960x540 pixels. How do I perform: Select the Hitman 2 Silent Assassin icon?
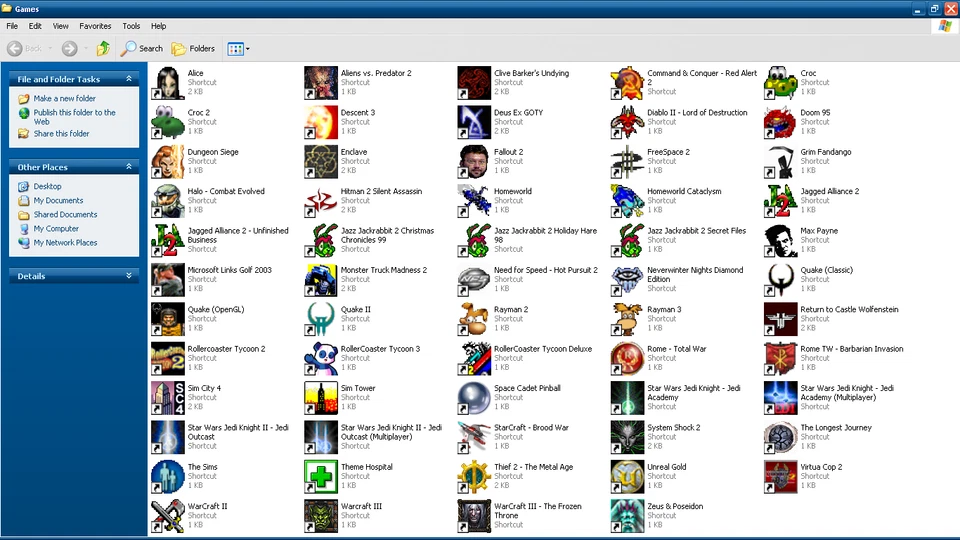tap(321, 201)
